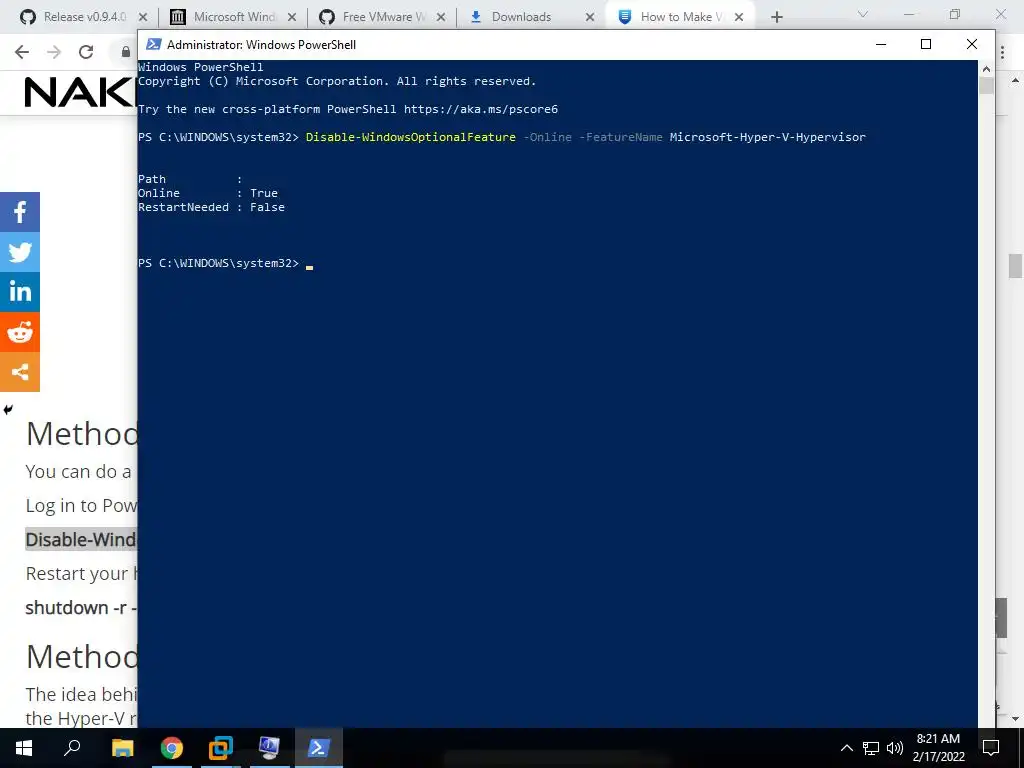1024x768 pixels.
Task: Click the RestartNeeded : False line
Action: (211, 207)
